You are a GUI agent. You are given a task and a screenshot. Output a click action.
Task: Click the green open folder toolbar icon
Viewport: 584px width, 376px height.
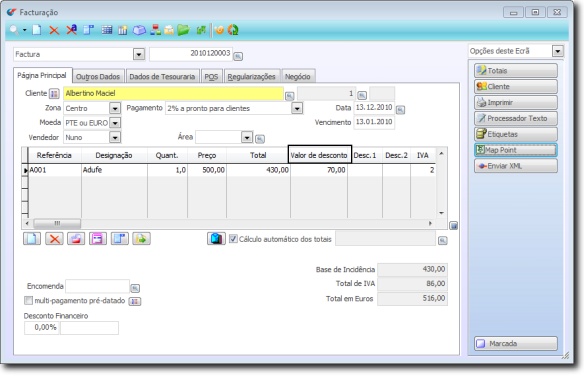click(183, 30)
